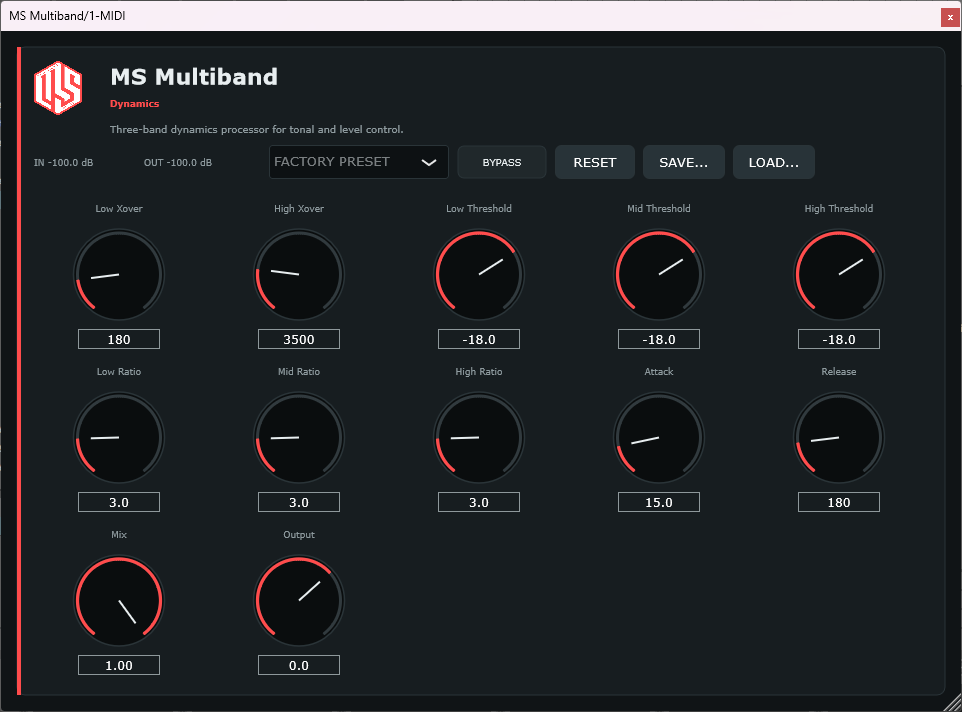Click the Low Threshold knob
The image size is (962, 712).
pyautogui.click(x=479, y=275)
